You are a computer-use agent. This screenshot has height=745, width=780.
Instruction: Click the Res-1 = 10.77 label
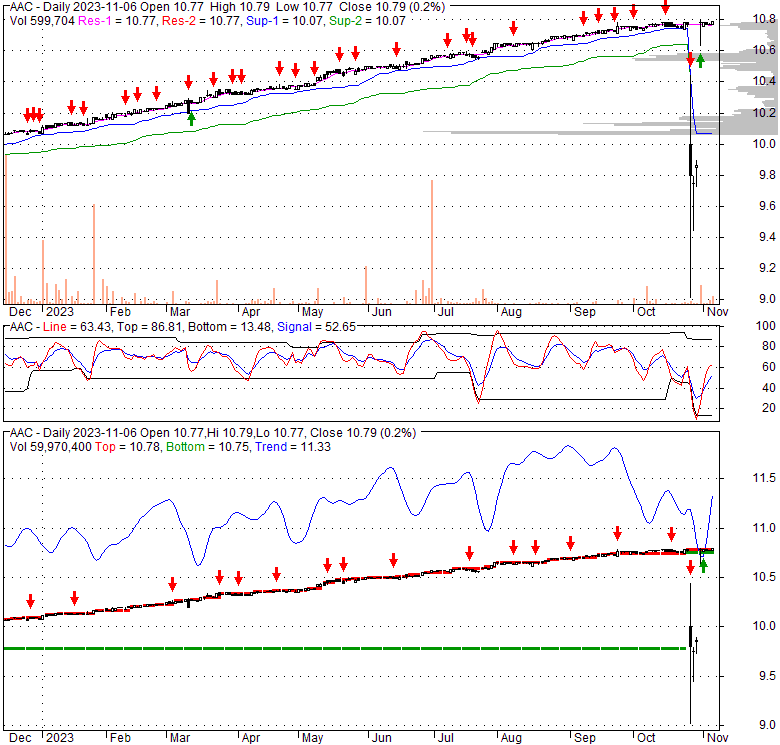point(109,19)
